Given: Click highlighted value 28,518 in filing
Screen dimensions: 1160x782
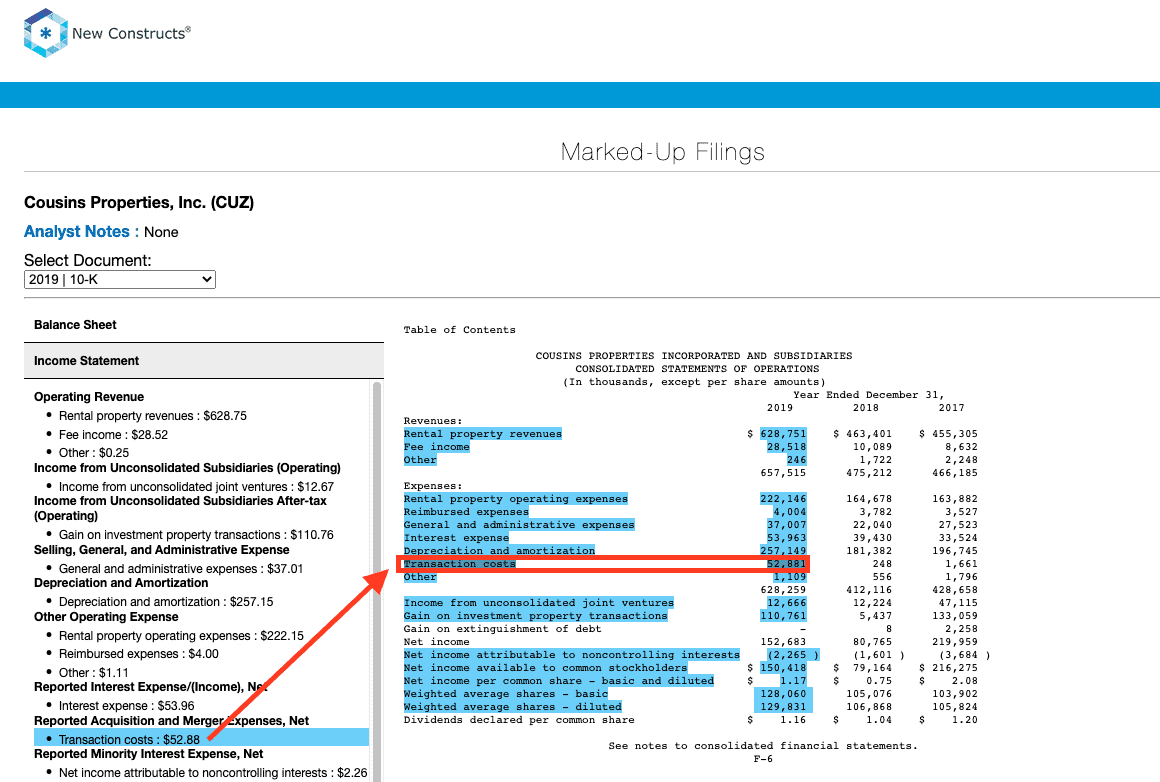Looking at the screenshot, I should [786, 447].
